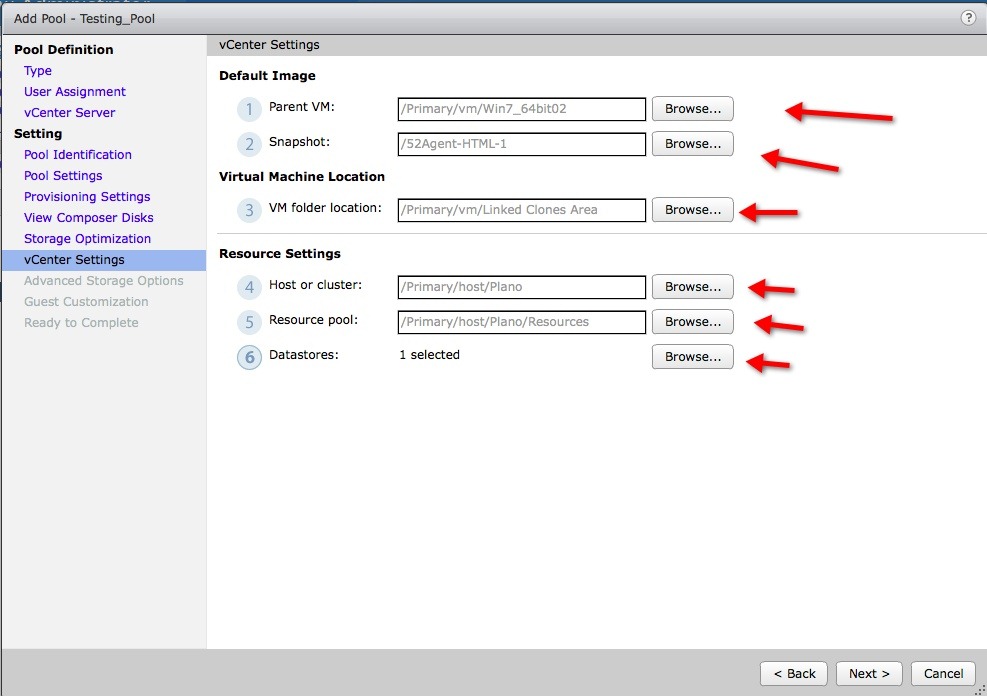Click the step 5 number icon

pos(249,322)
